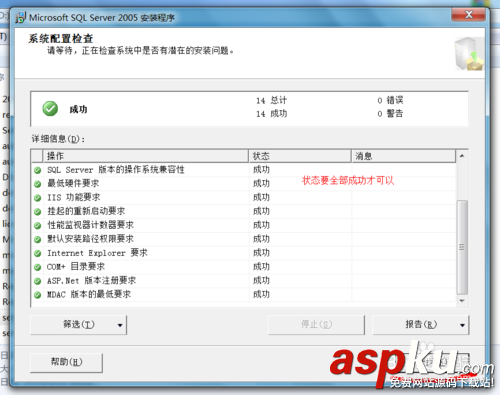Screen dimensions: 500x395
Task: Click the 0 错误 summary text
Action: point(390,100)
